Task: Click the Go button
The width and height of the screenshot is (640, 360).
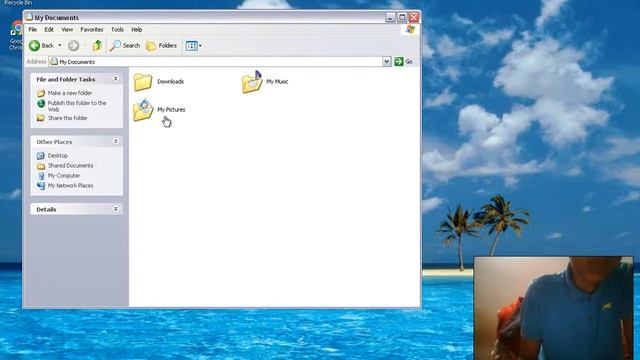Action: tap(404, 62)
